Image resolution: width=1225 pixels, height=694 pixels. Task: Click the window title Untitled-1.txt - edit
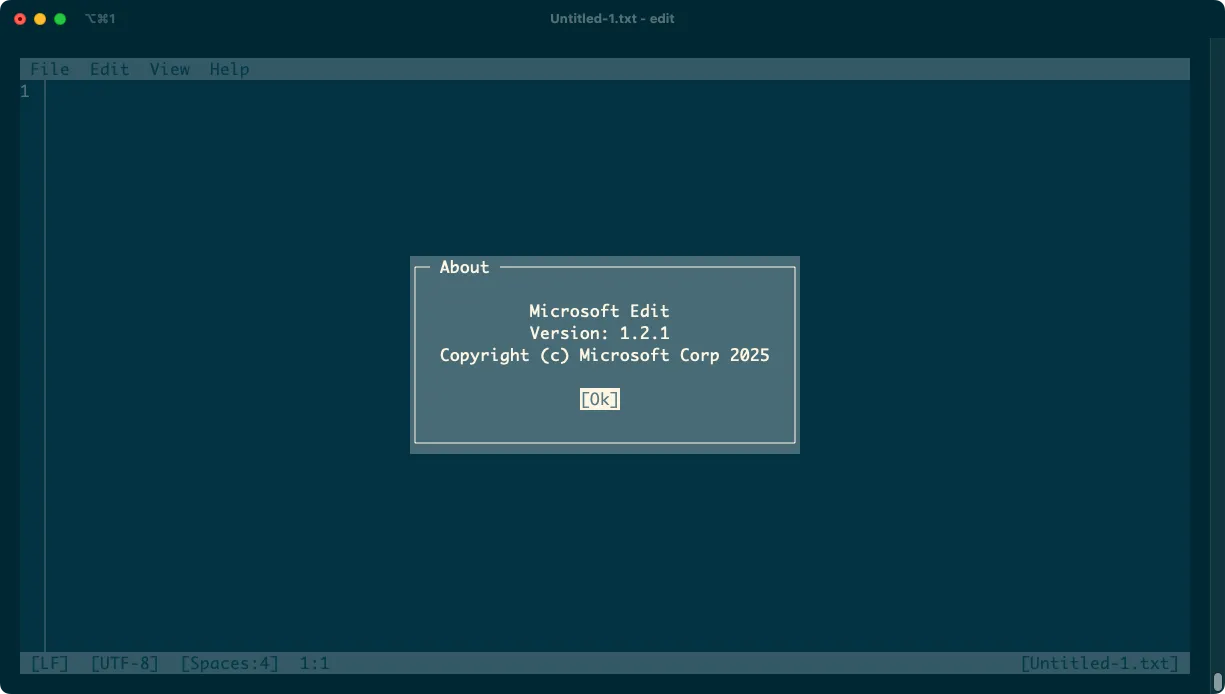[x=612, y=19]
